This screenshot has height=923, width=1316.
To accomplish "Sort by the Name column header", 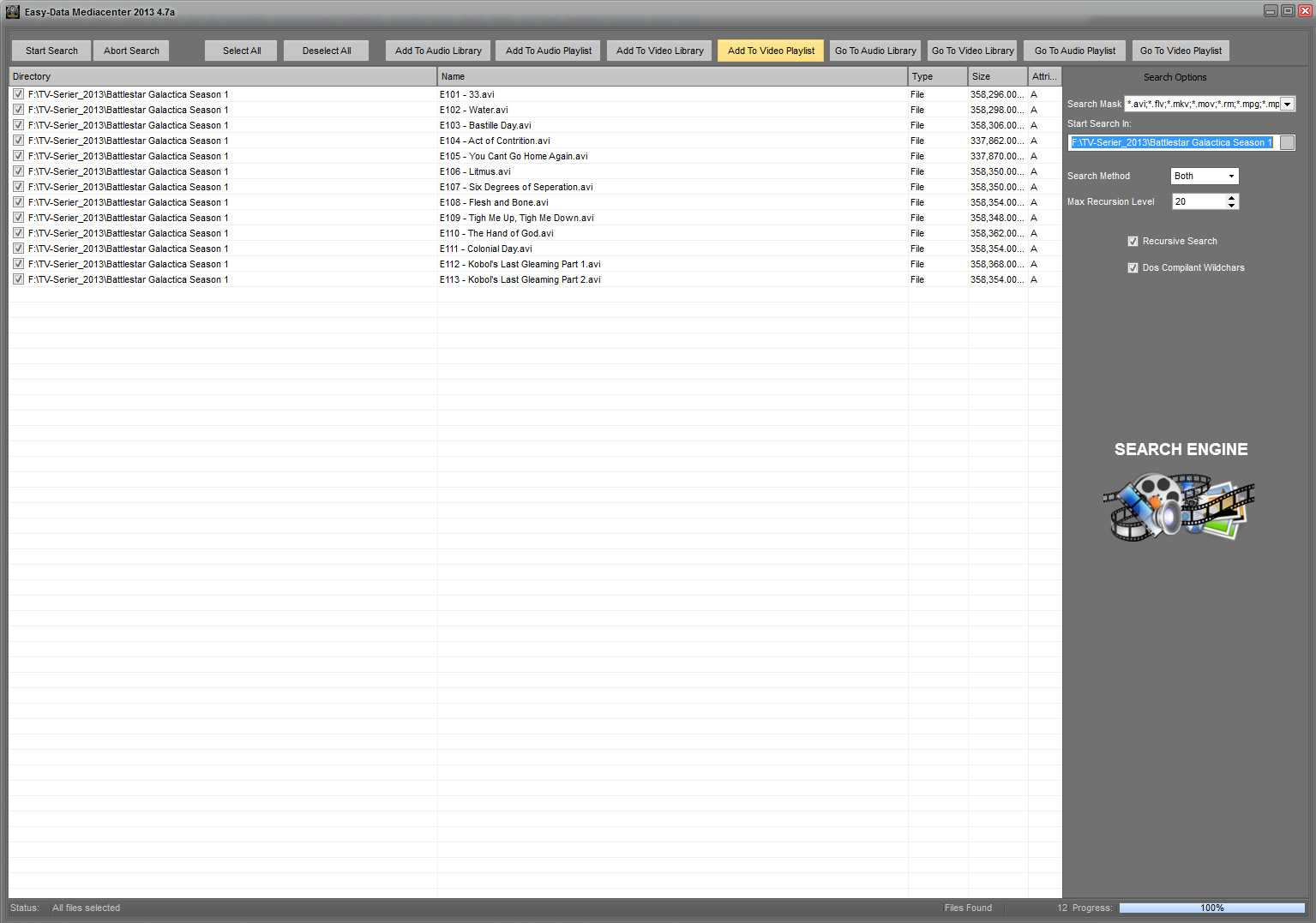I will click(673, 76).
